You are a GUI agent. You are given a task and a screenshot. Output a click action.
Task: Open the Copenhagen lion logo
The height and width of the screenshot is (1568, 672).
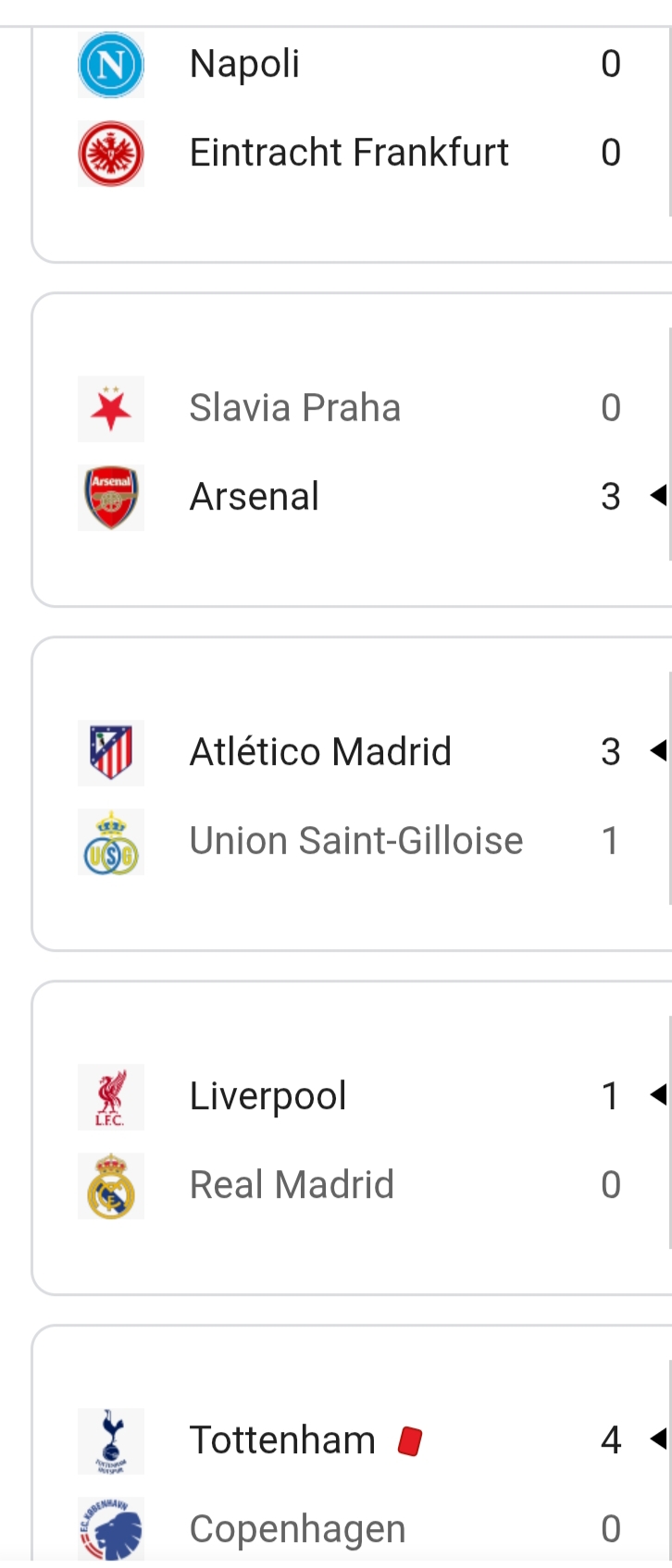pyautogui.click(x=111, y=1528)
